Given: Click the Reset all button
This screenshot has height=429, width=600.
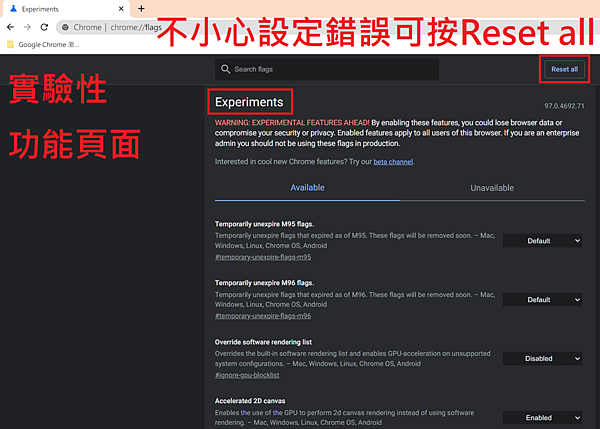Looking at the screenshot, I should point(564,69).
